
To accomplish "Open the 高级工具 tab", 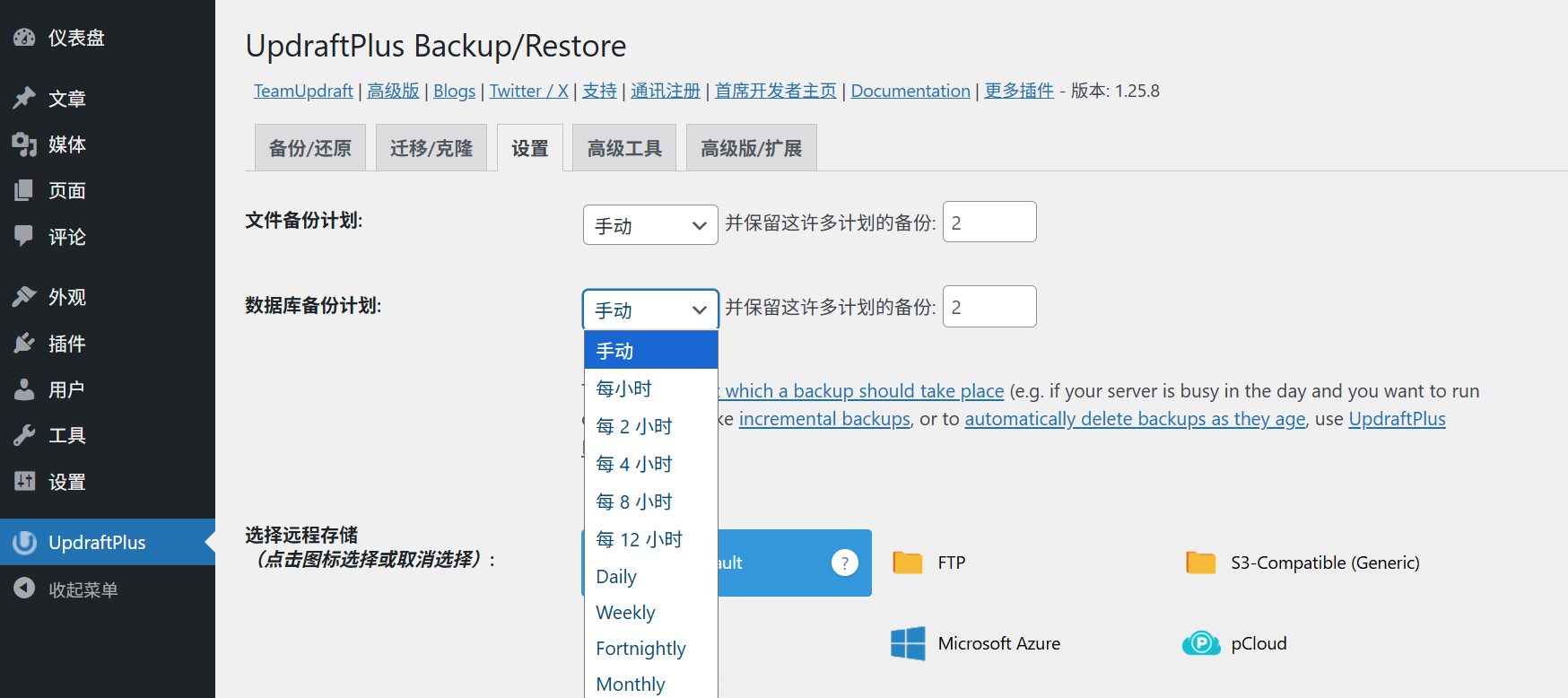I will click(x=624, y=148).
